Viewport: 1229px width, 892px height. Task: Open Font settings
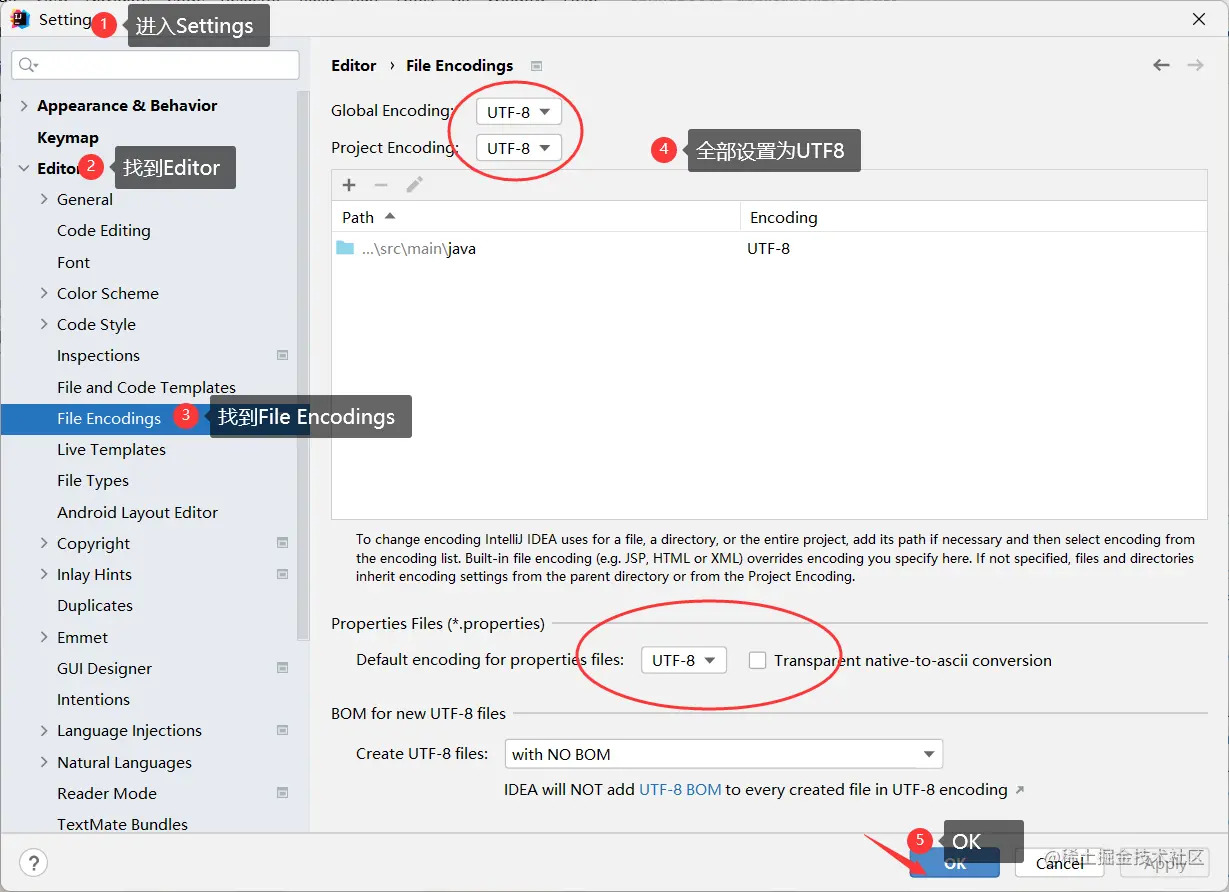(x=74, y=262)
